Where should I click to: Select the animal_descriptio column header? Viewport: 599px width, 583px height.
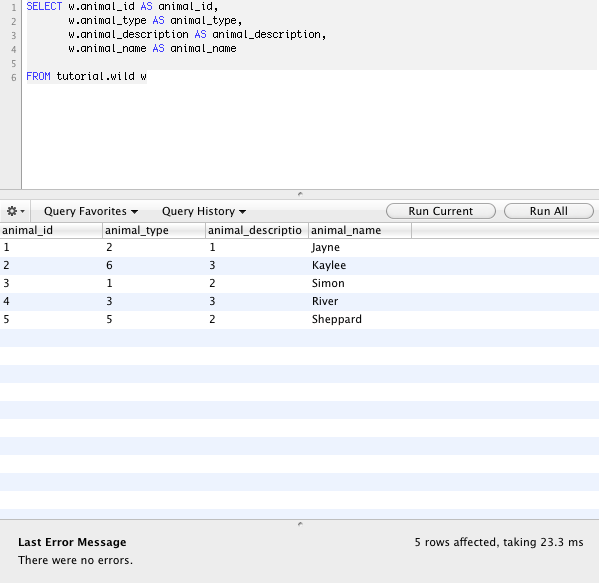(x=257, y=230)
